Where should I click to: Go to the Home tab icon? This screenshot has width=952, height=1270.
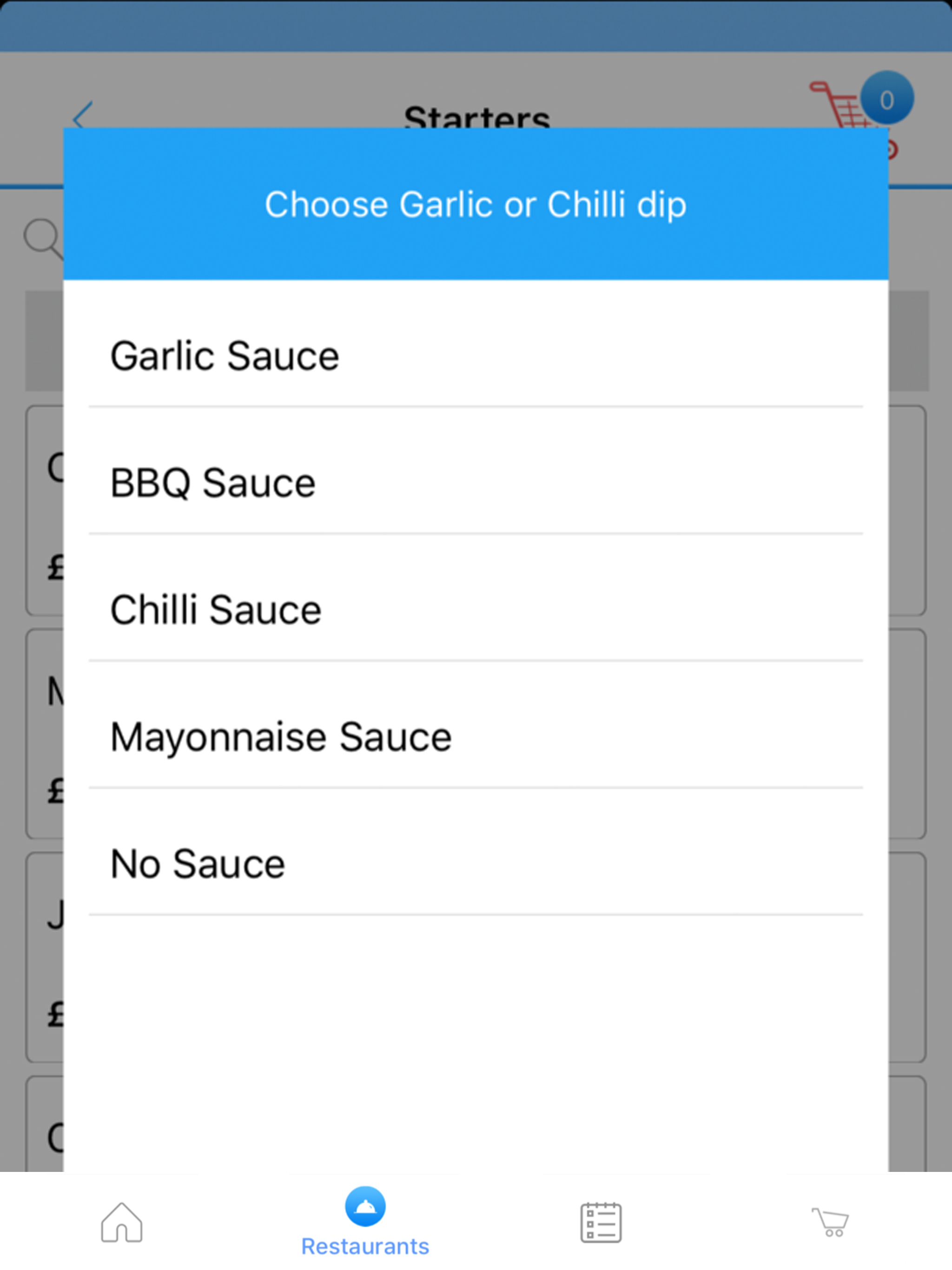tap(122, 1222)
